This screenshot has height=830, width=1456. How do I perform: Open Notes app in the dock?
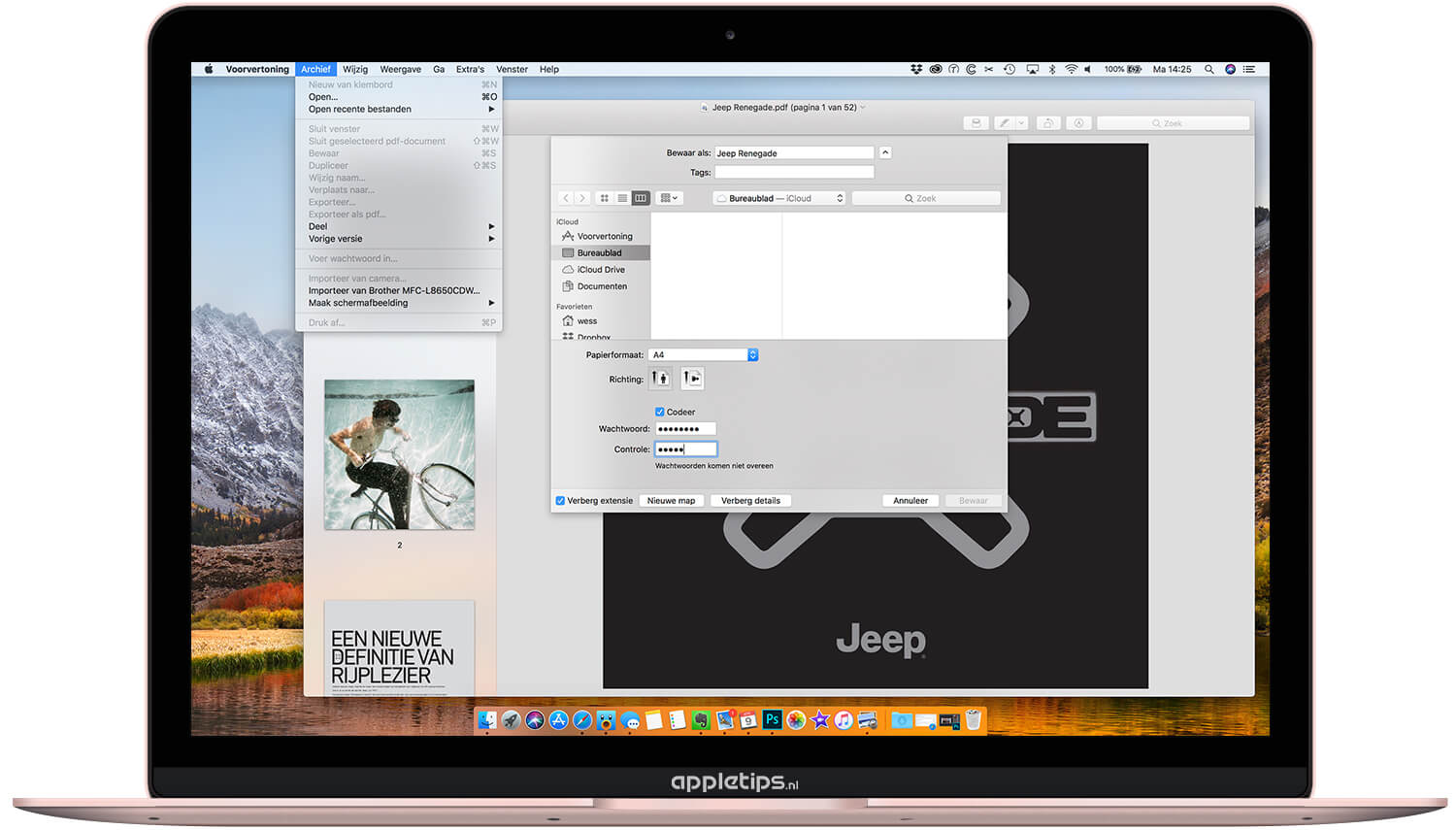pos(653,720)
